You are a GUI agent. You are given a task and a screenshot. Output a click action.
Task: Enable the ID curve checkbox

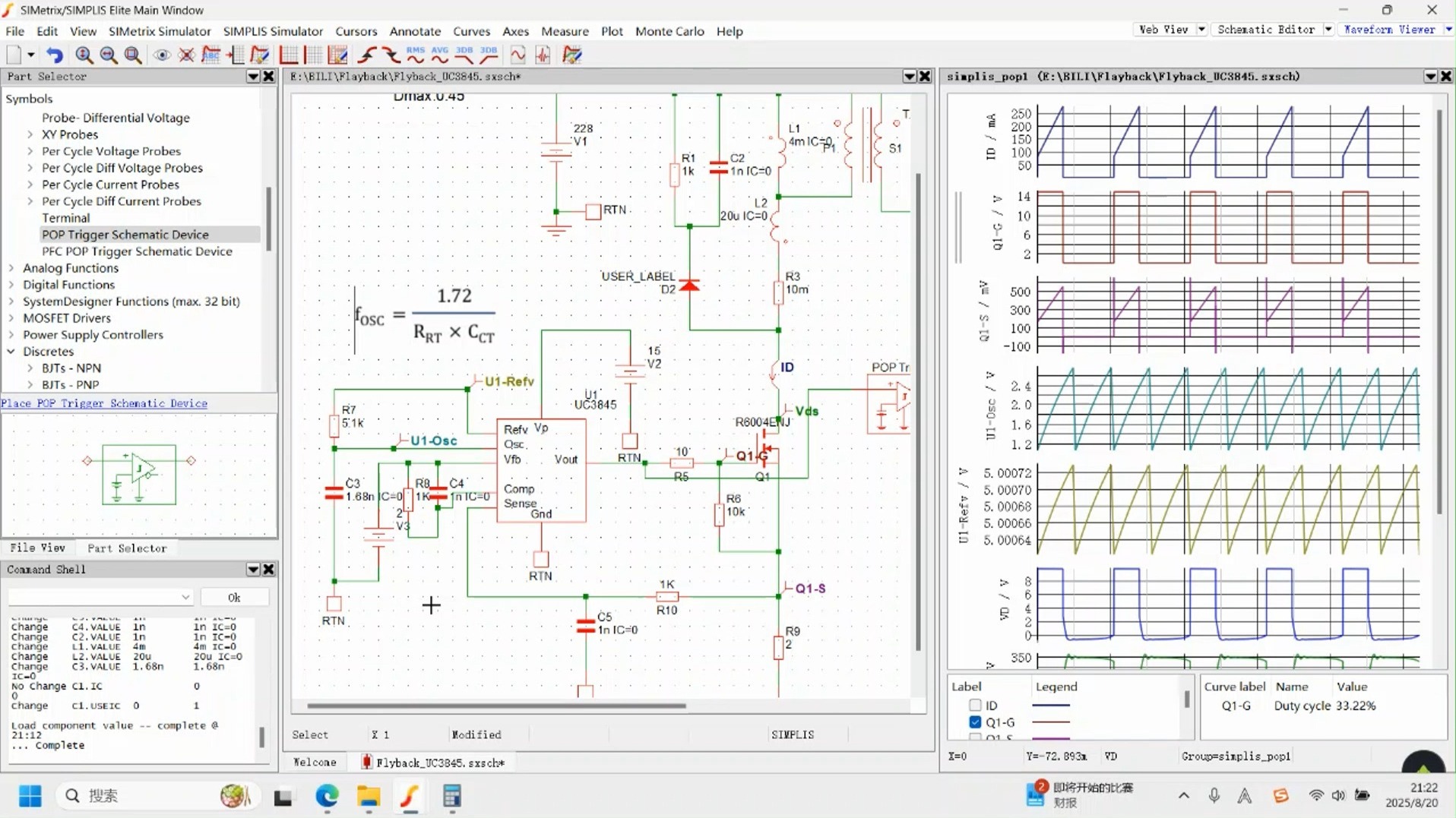click(x=975, y=706)
